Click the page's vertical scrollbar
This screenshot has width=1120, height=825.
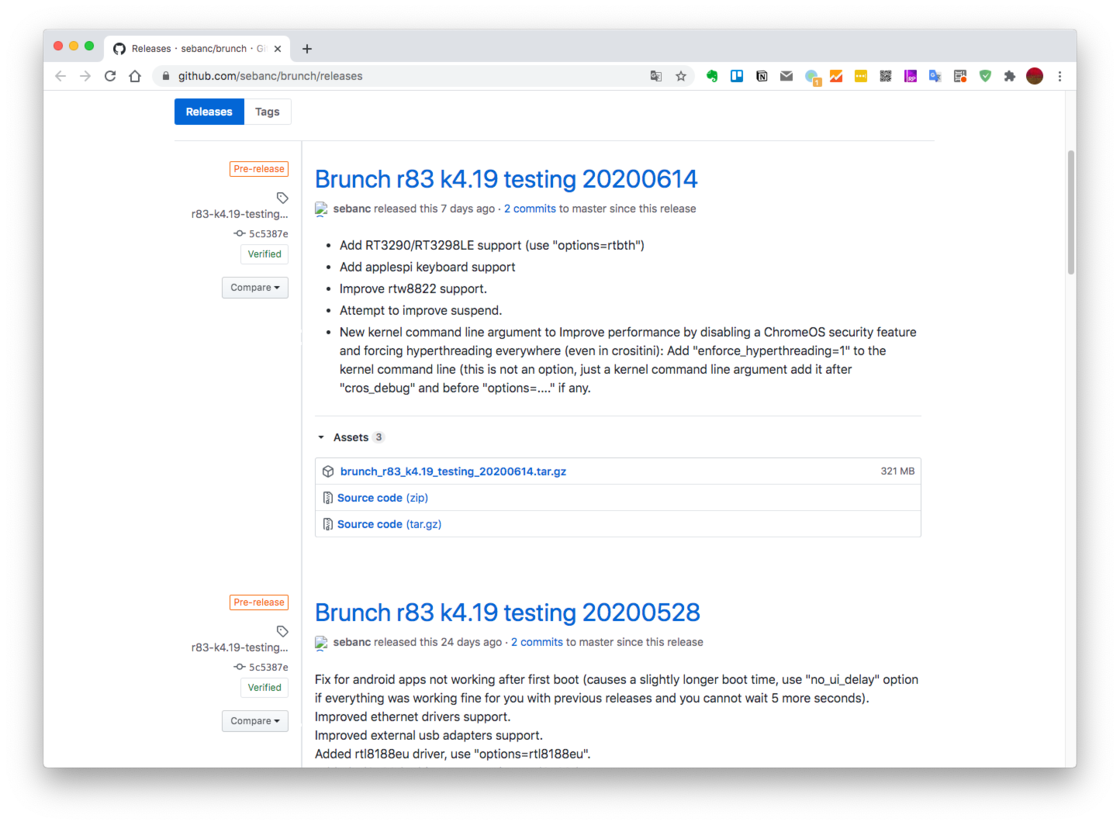pos(1071,212)
